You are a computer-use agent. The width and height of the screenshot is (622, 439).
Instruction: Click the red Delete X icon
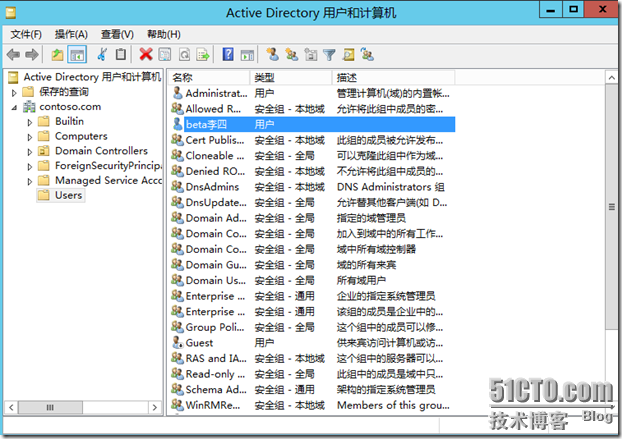pos(146,54)
